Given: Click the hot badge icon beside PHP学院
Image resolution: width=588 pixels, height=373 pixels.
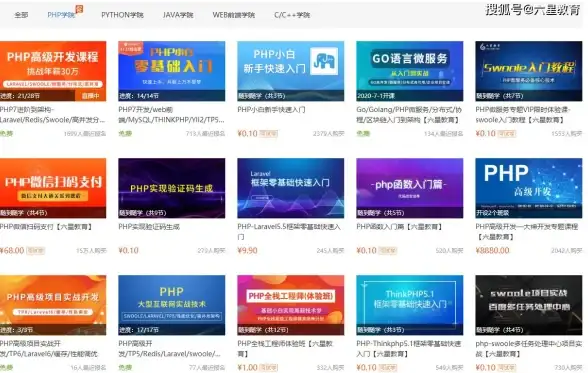Looking at the screenshot, I should point(79,9).
